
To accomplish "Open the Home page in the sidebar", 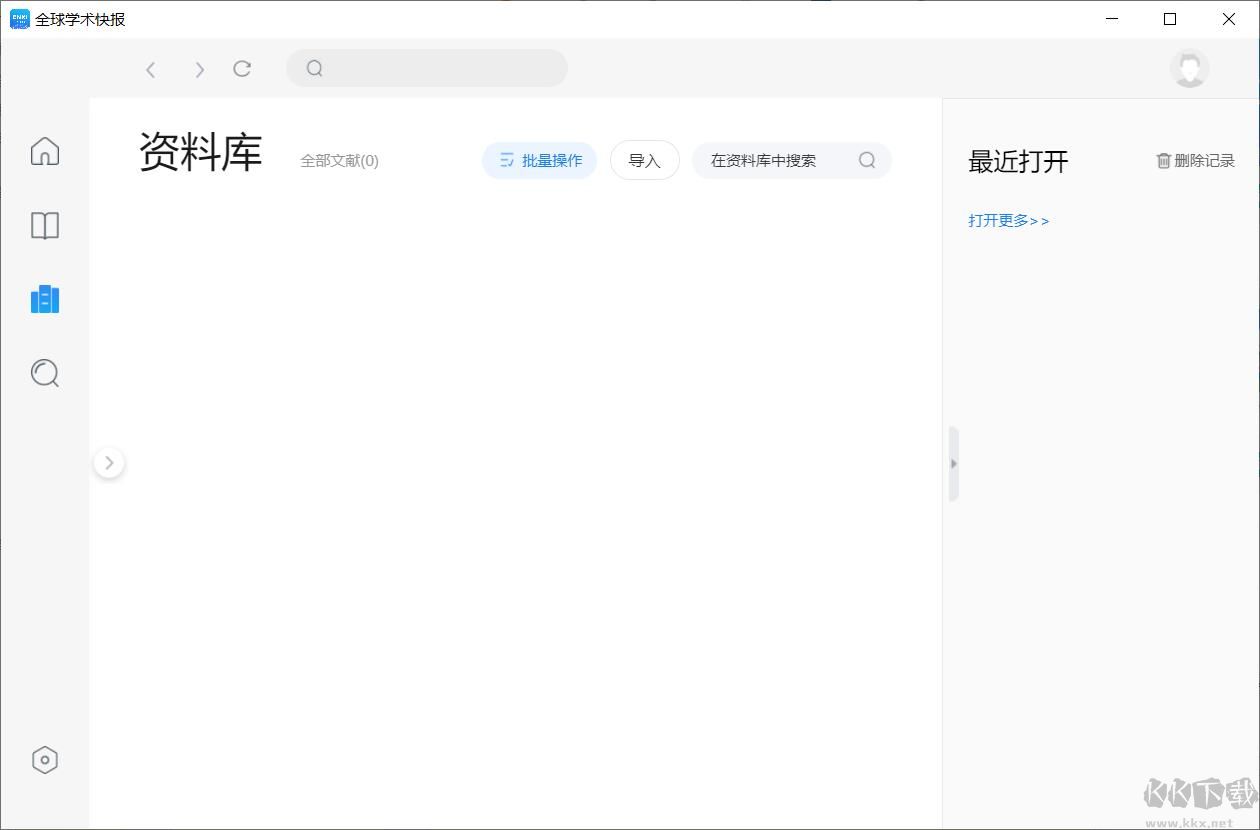I will (x=44, y=150).
